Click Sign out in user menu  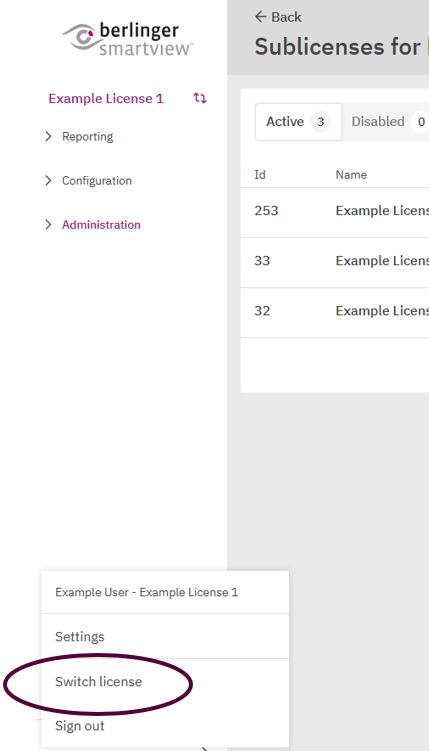165,726
